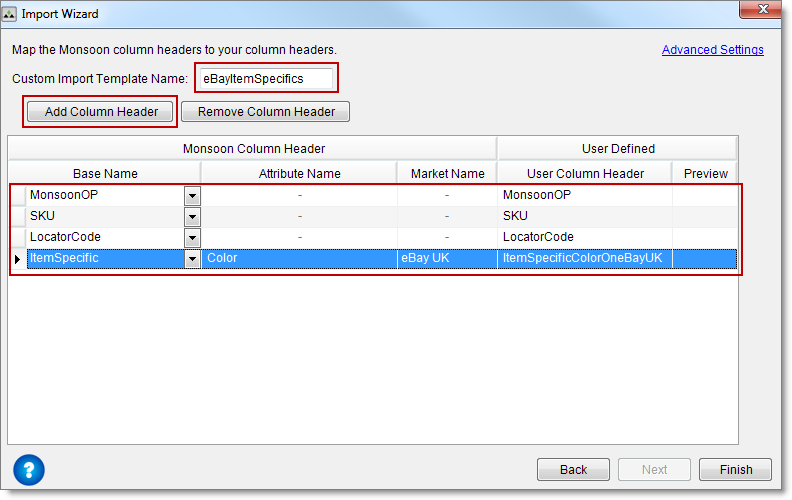Click the Add Column Header button

(x=101, y=112)
